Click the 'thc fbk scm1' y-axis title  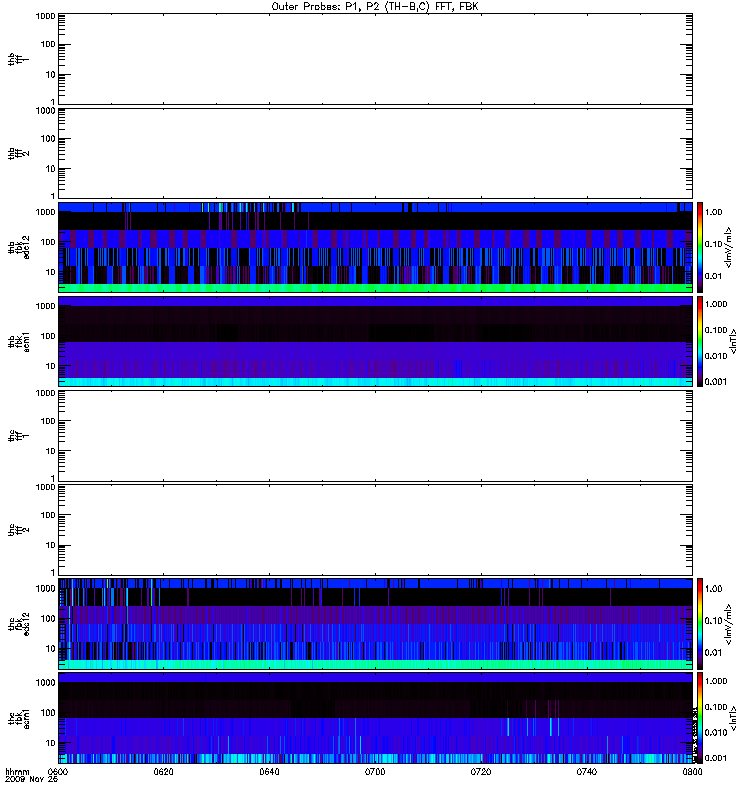pyautogui.click(x=18, y=718)
